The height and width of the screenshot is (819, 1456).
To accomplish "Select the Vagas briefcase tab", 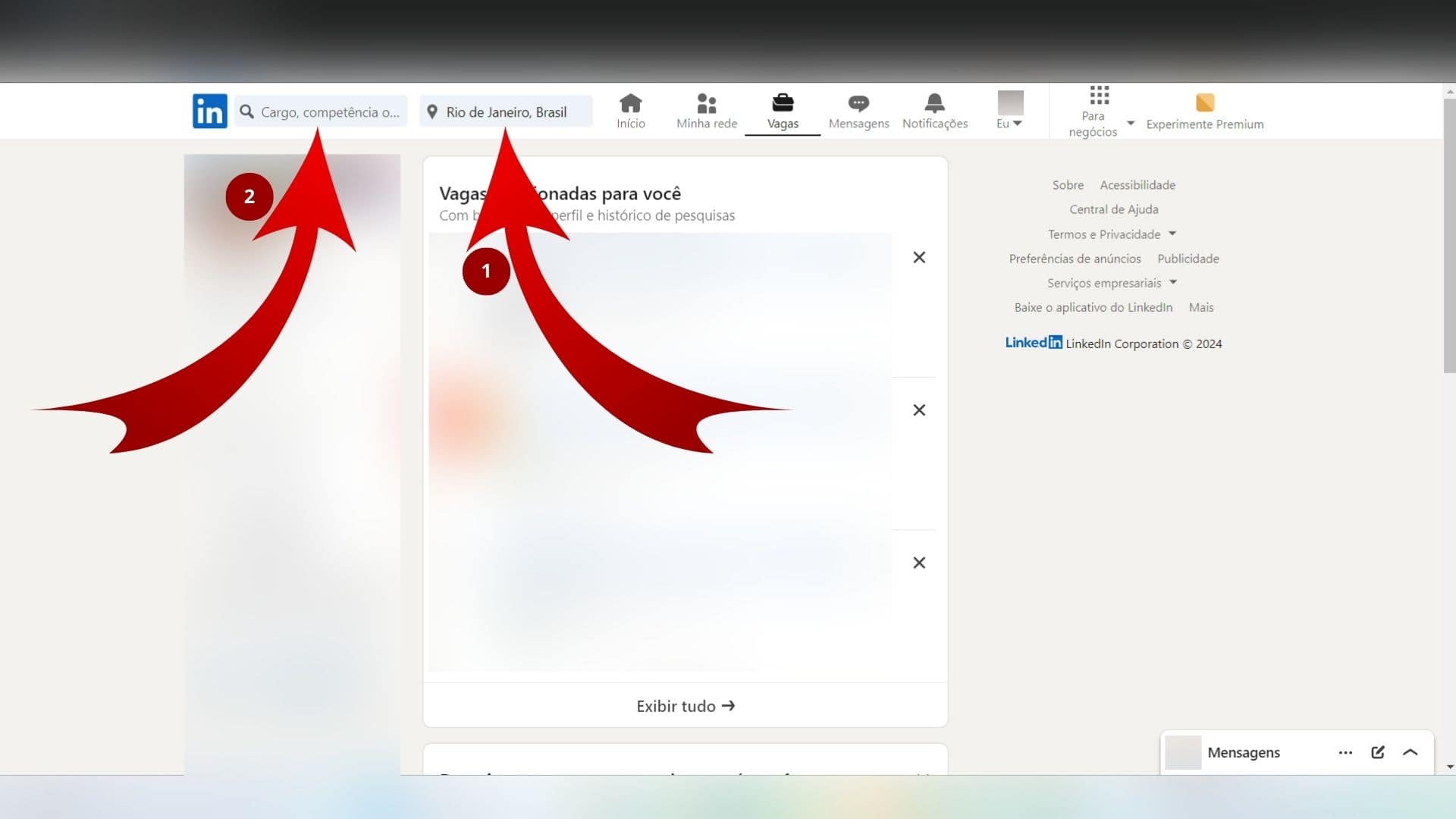I will pos(783,111).
